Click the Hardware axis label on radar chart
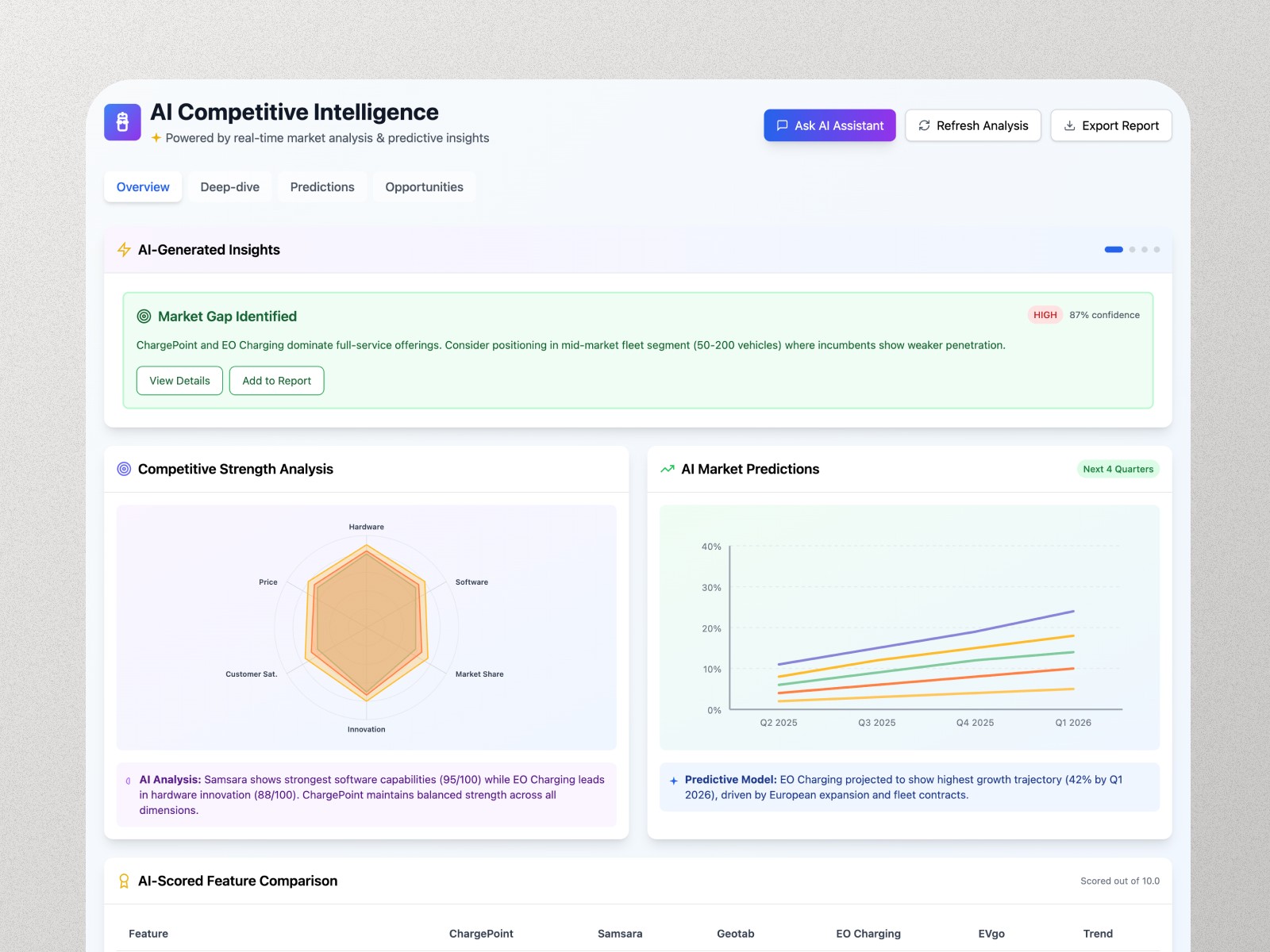The image size is (1270, 952). click(367, 527)
